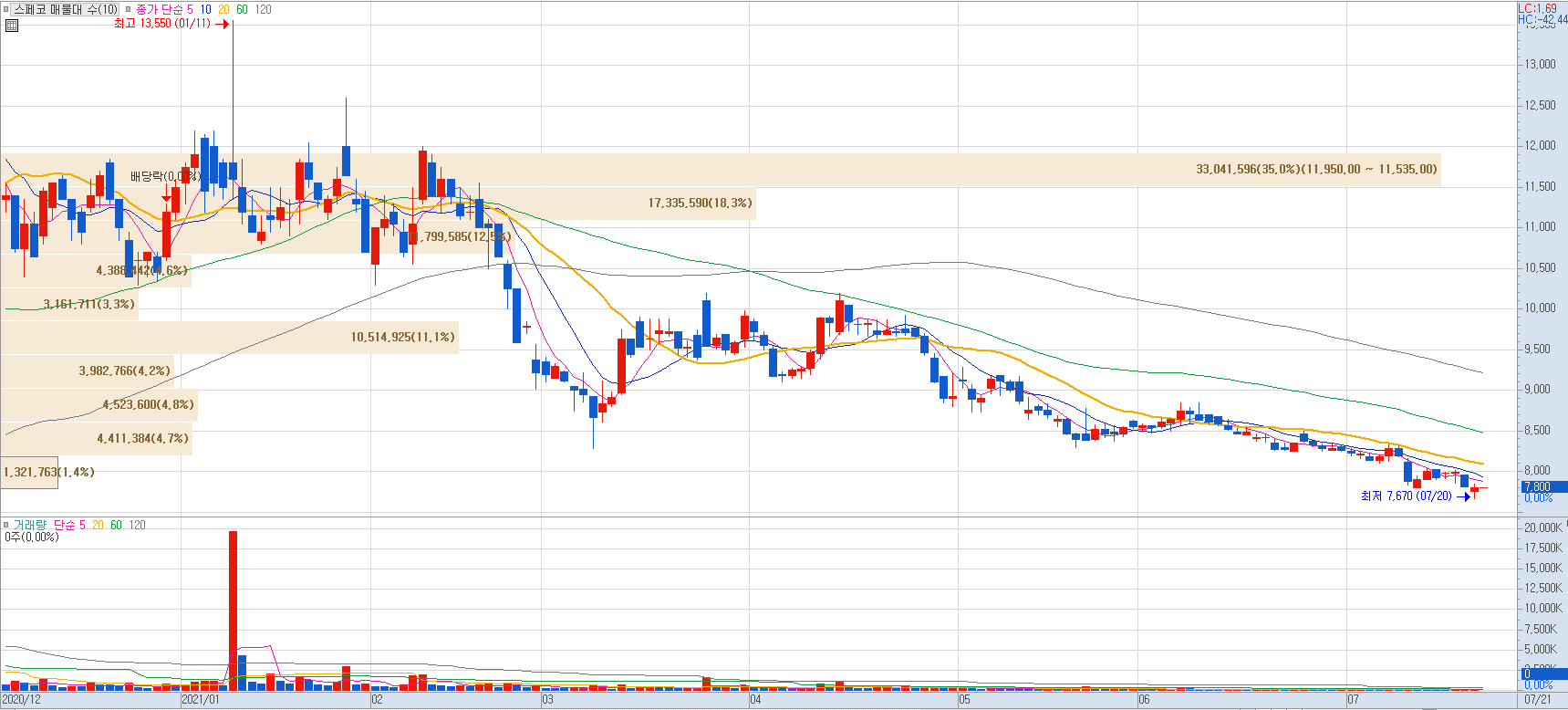Toggle the square marker beside 스페코 매물대 수(10)

6,9
